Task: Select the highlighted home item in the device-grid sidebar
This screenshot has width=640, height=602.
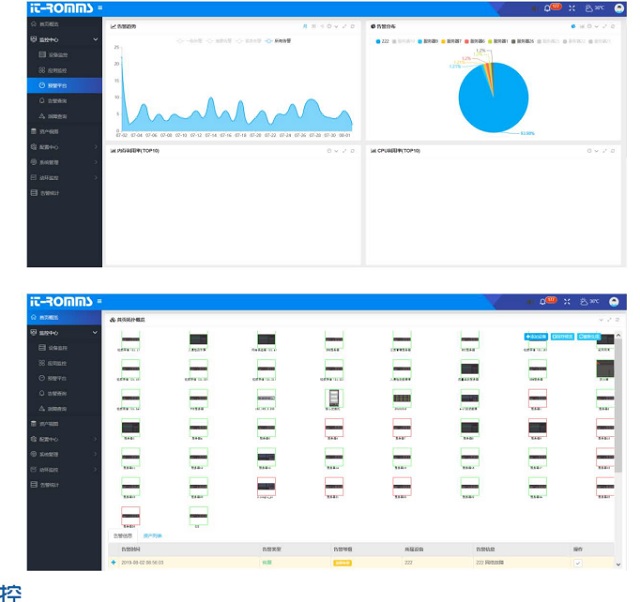Action: [x=64, y=317]
